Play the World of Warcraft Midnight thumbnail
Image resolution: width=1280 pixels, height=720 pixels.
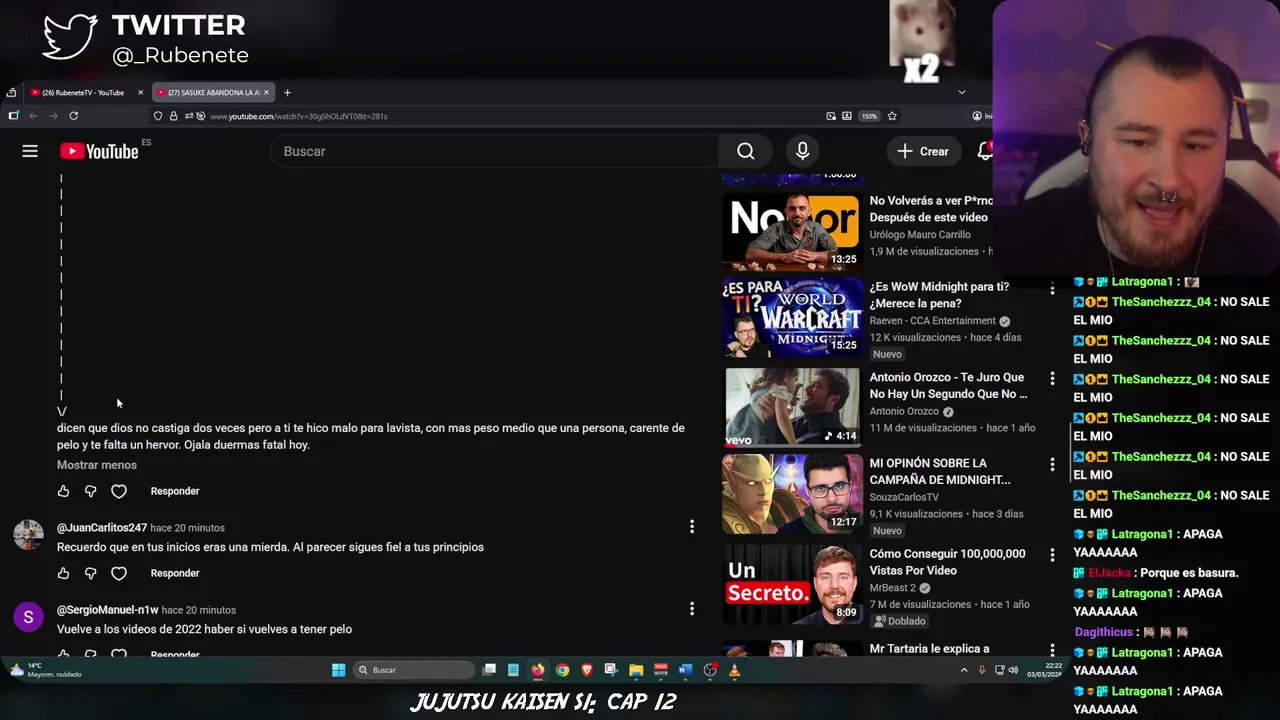click(x=792, y=318)
